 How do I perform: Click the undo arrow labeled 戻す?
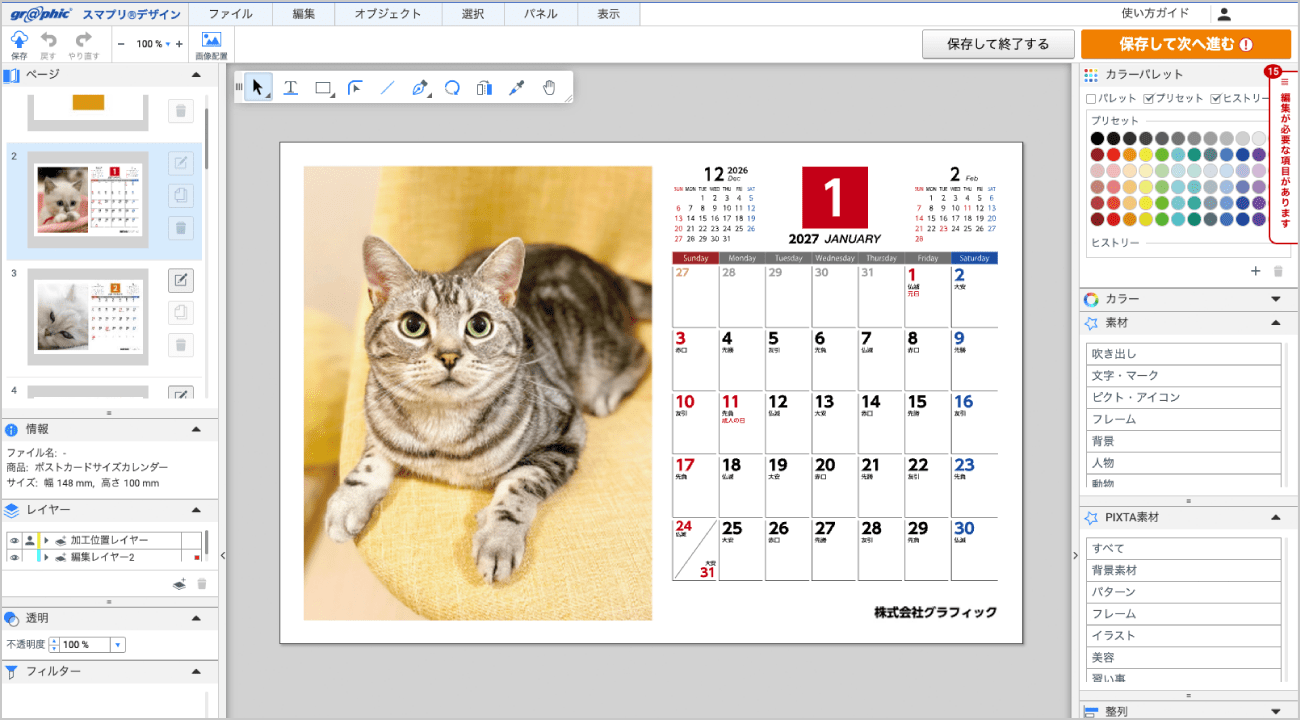pyautogui.click(x=48, y=44)
